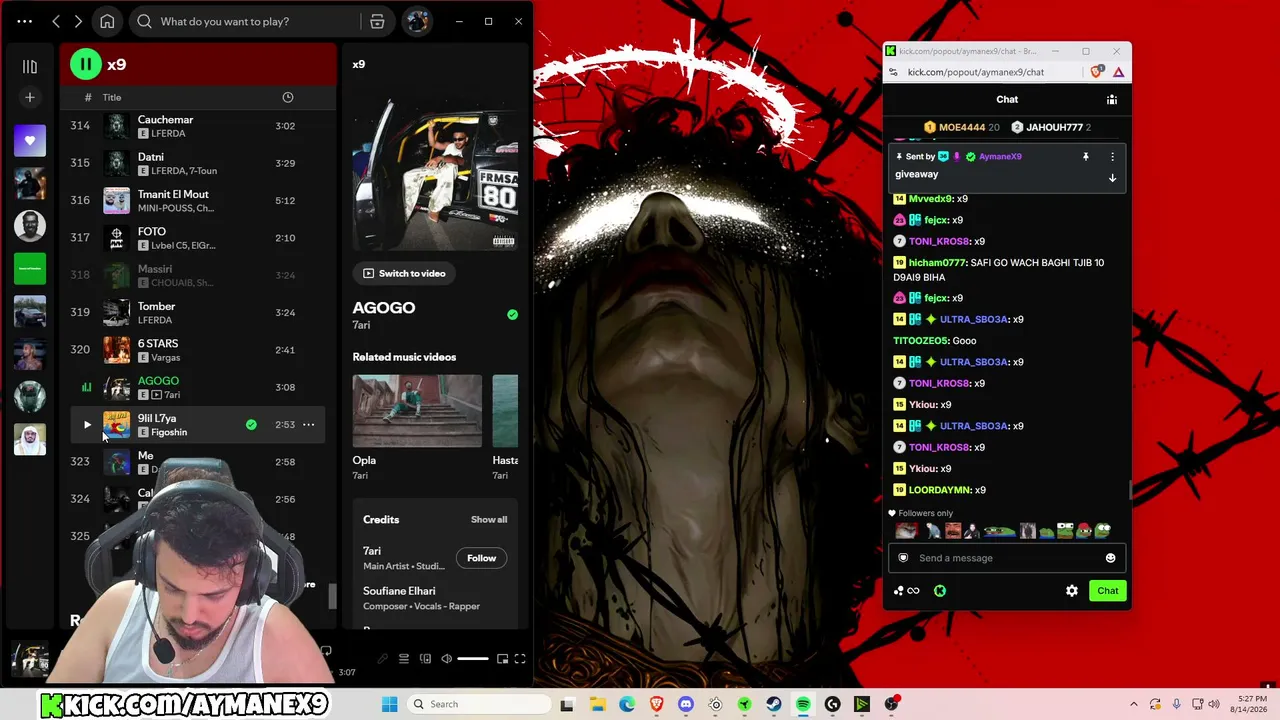Select the track Cauchemar by LFERDA
This screenshot has width=1280, height=720.
pyautogui.click(x=197, y=126)
